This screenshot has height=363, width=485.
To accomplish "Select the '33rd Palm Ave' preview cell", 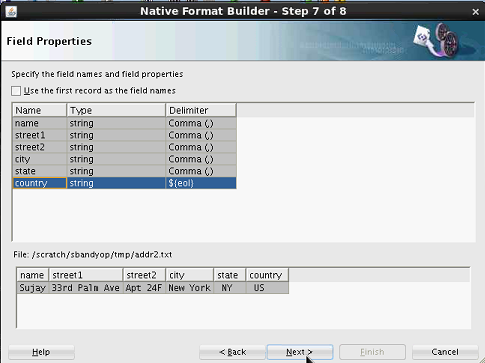I will coord(86,288).
